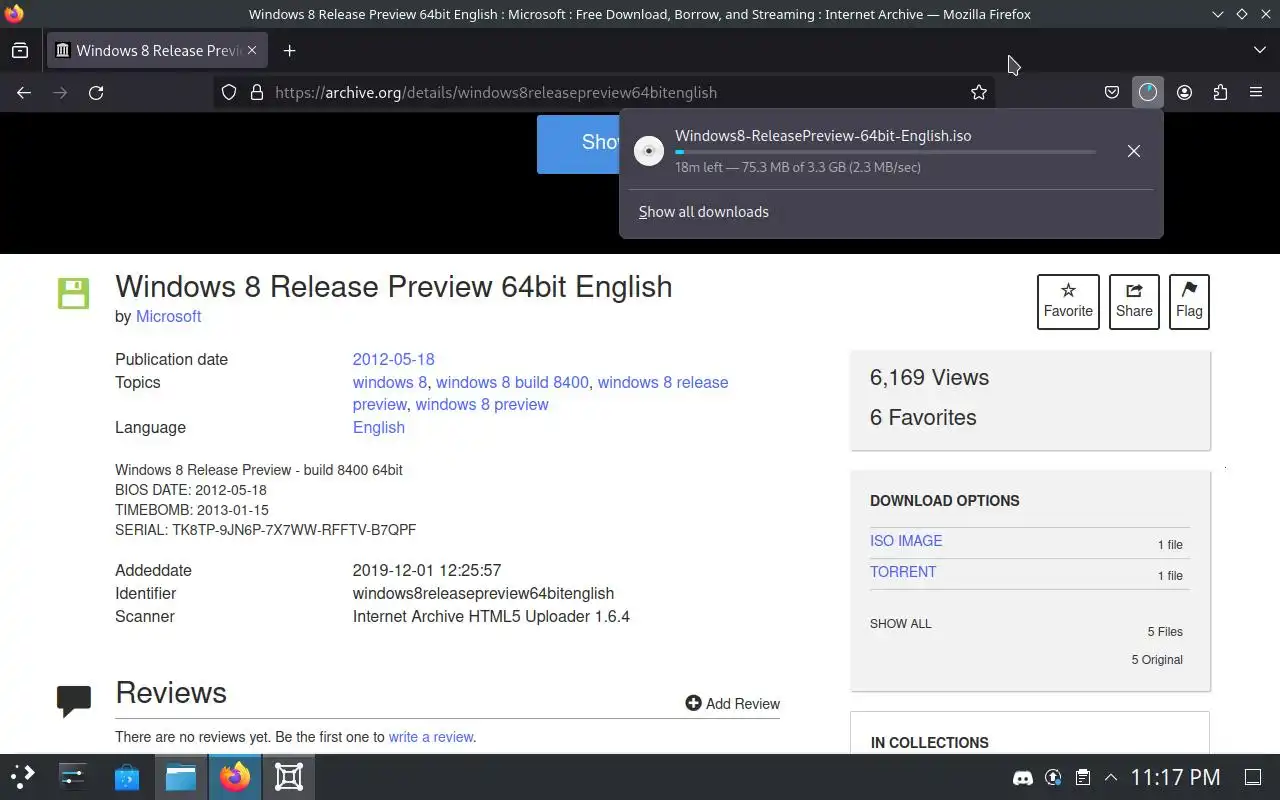Viewport: 1280px width, 800px height.
Task: Open the extensions puzzle icon
Action: (1220, 92)
